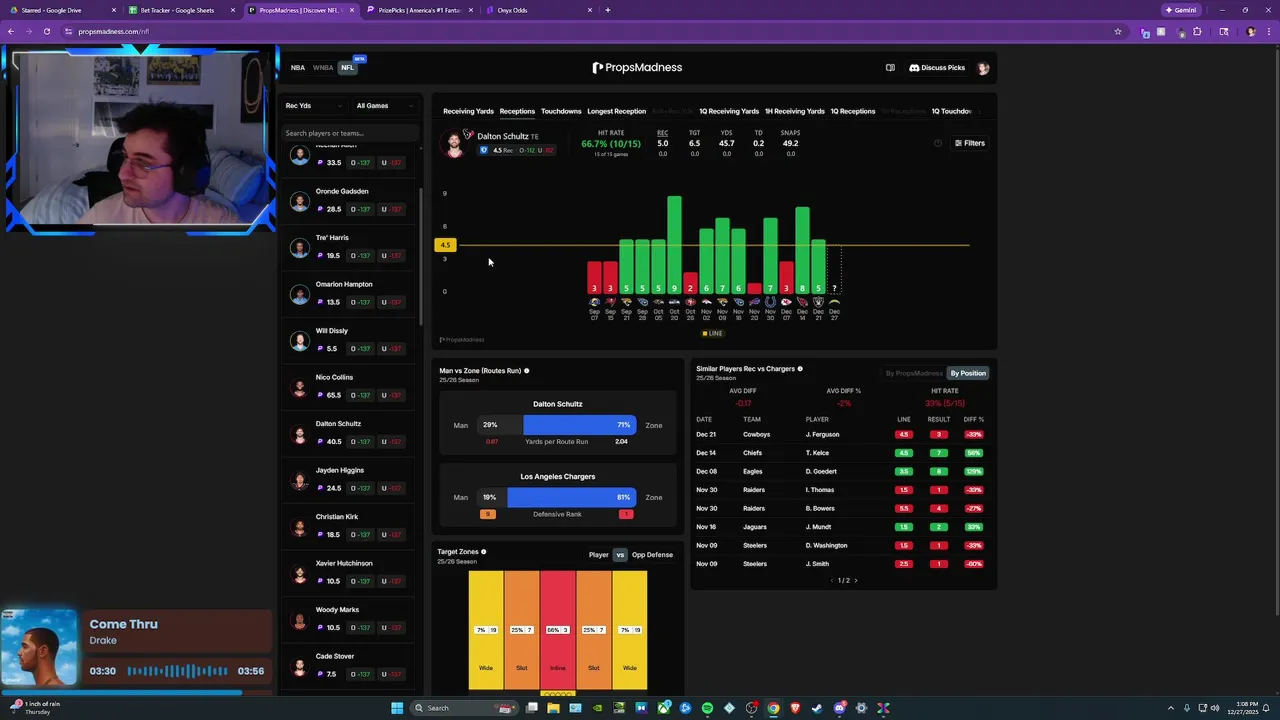
Task: Open Steam from the taskbar
Action: (x=817, y=708)
